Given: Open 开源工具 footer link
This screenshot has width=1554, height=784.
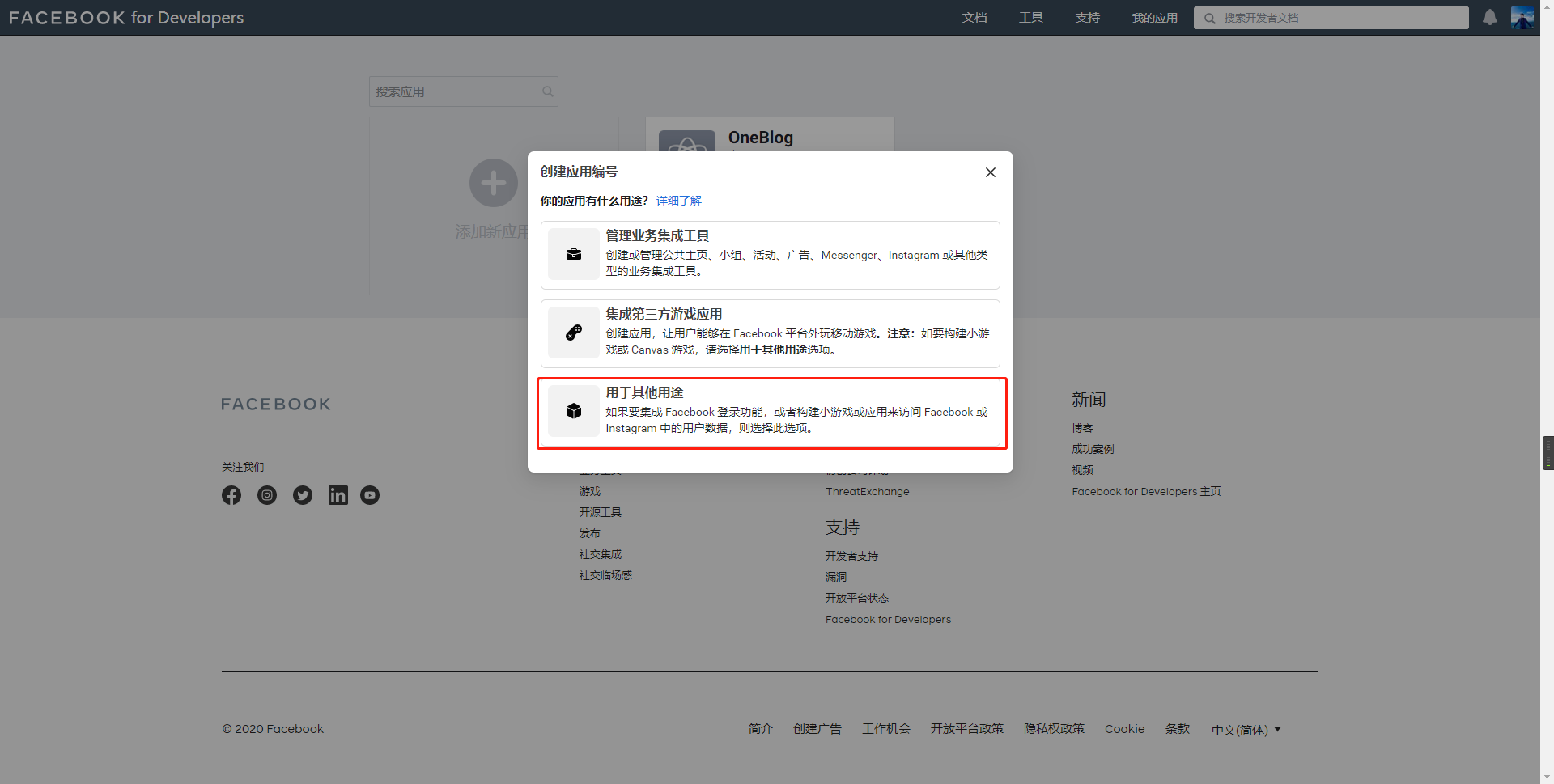Looking at the screenshot, I should (600, 512).
